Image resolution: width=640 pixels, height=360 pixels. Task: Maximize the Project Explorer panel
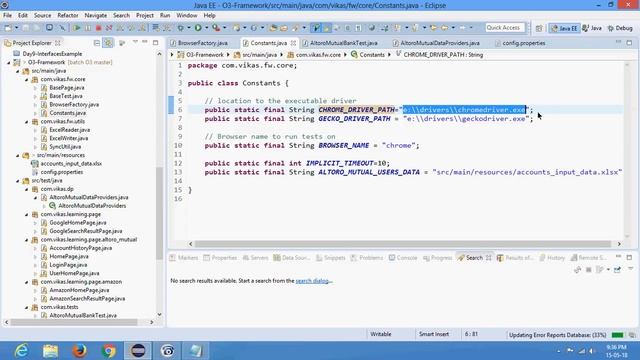click(156, 42)
